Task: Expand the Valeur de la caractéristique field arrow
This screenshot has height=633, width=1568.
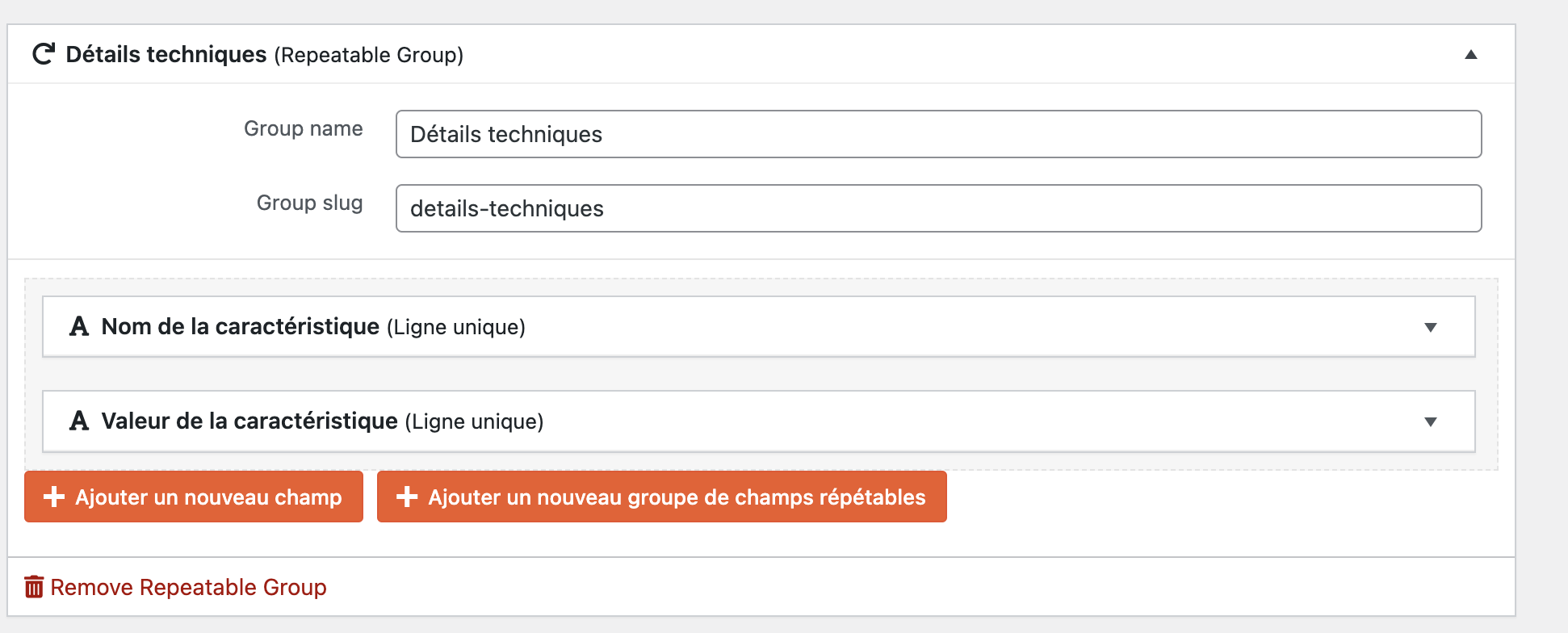Action: [x=1431, y=421]
